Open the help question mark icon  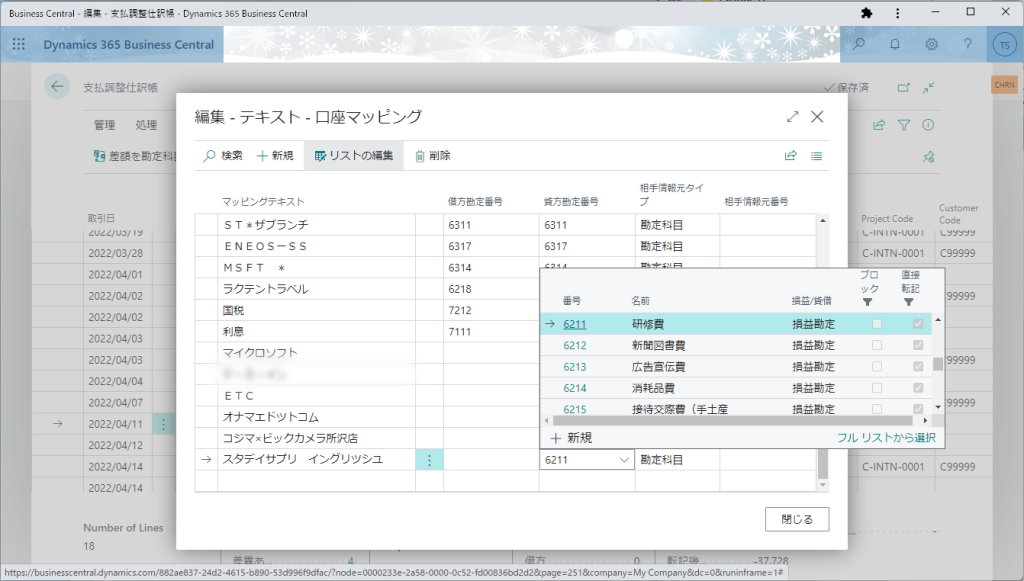(x=968, y=44)
